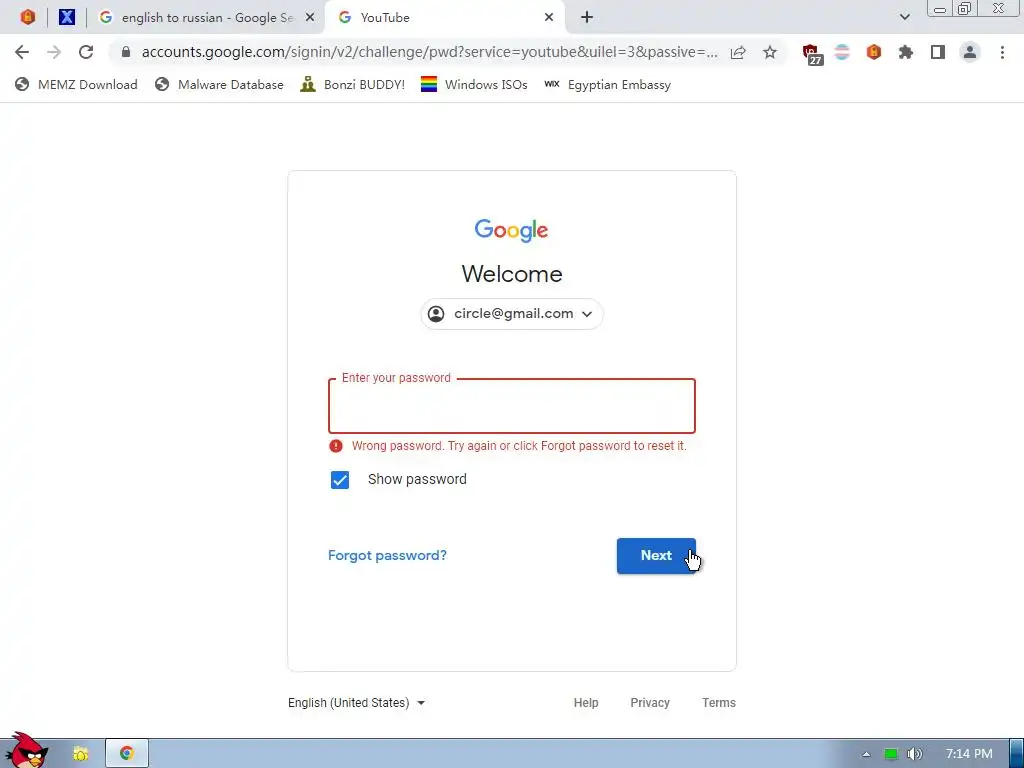Click the Forgot password? link
The width and height of the screenshot is (1024, 768).
tap(387, 556)
